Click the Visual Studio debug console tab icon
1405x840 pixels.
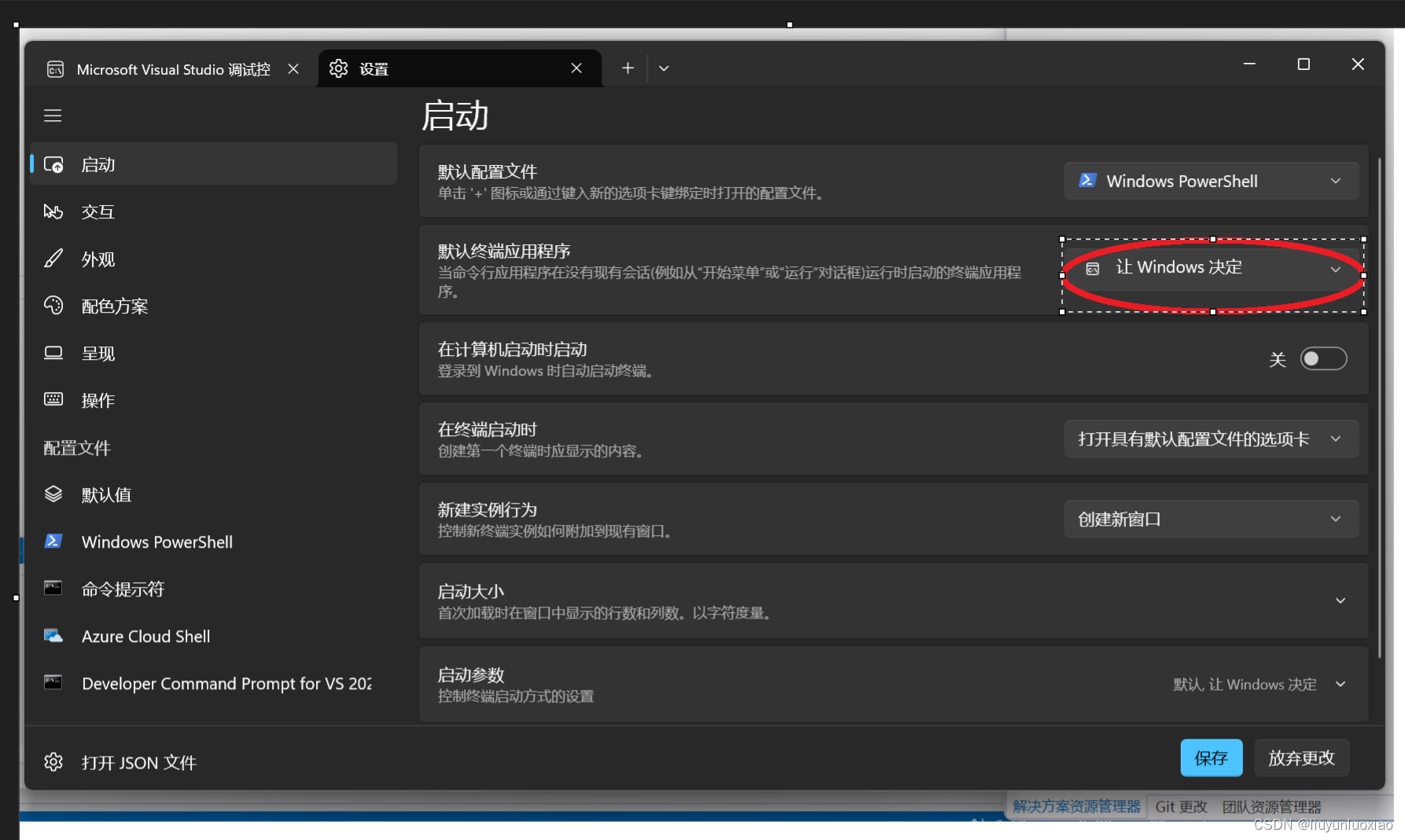click(55, 69)
